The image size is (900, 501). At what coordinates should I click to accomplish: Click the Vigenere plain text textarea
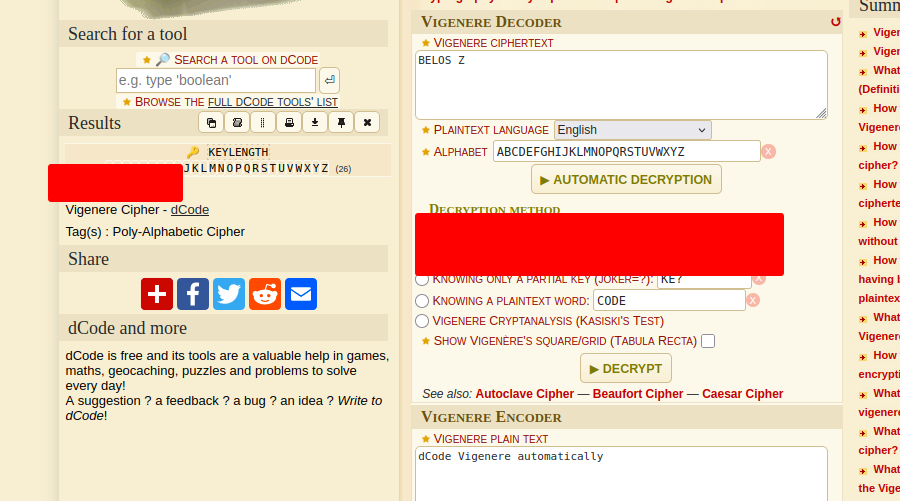(621, 473)
